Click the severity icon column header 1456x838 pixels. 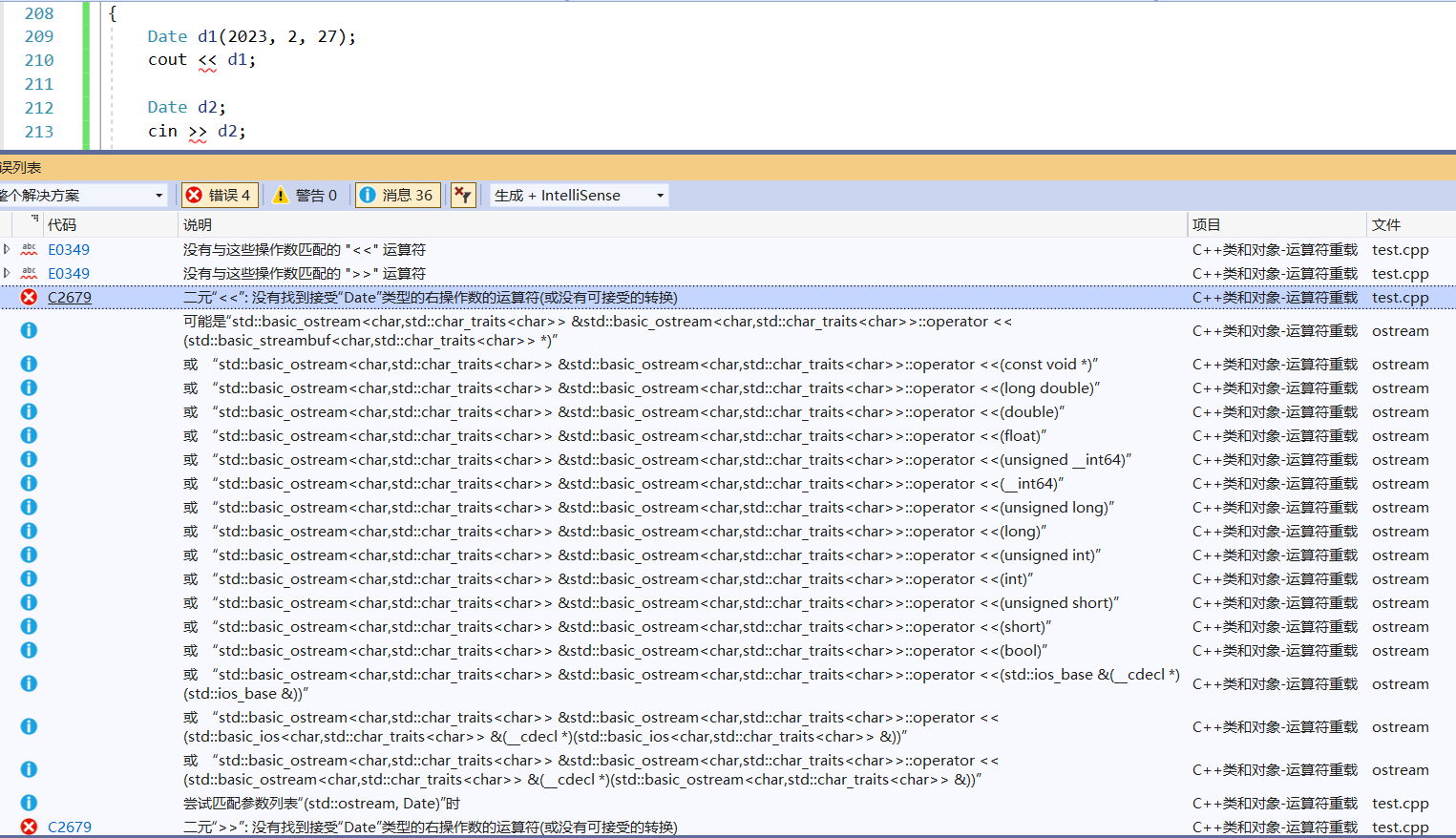coord(29,224)
